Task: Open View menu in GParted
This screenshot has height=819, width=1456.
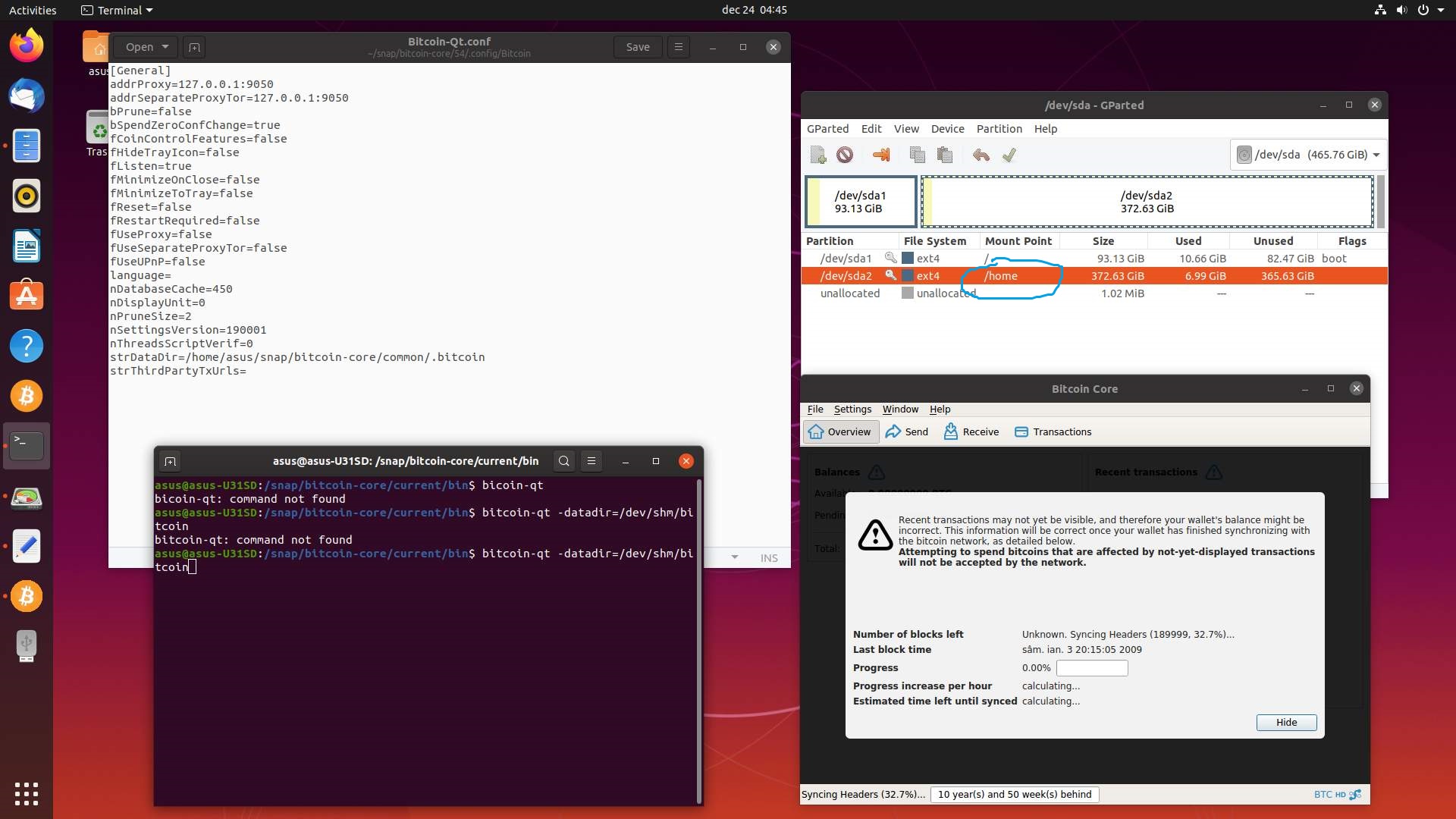Action: (906, 129)
